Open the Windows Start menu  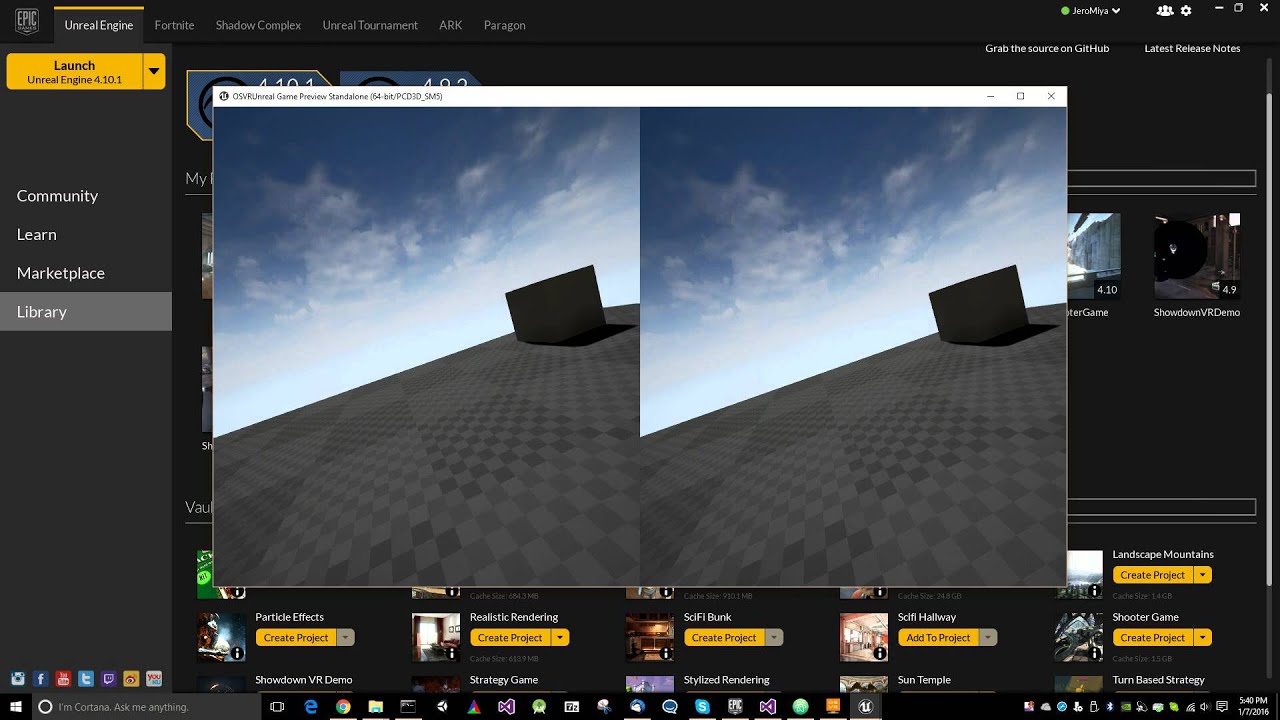click(x=16, y=707)
